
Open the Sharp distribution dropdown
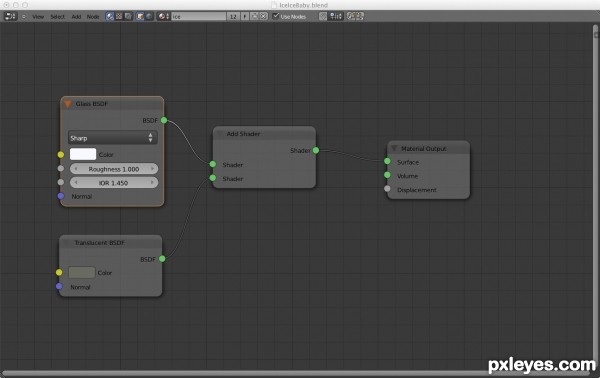(112, 138)
